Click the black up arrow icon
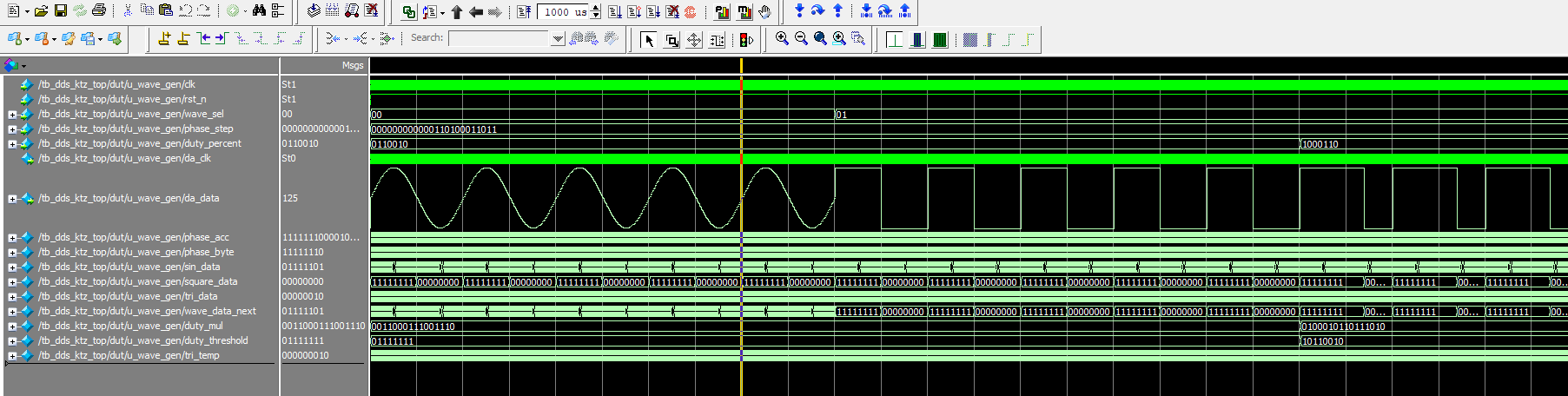 coord(457,12)
